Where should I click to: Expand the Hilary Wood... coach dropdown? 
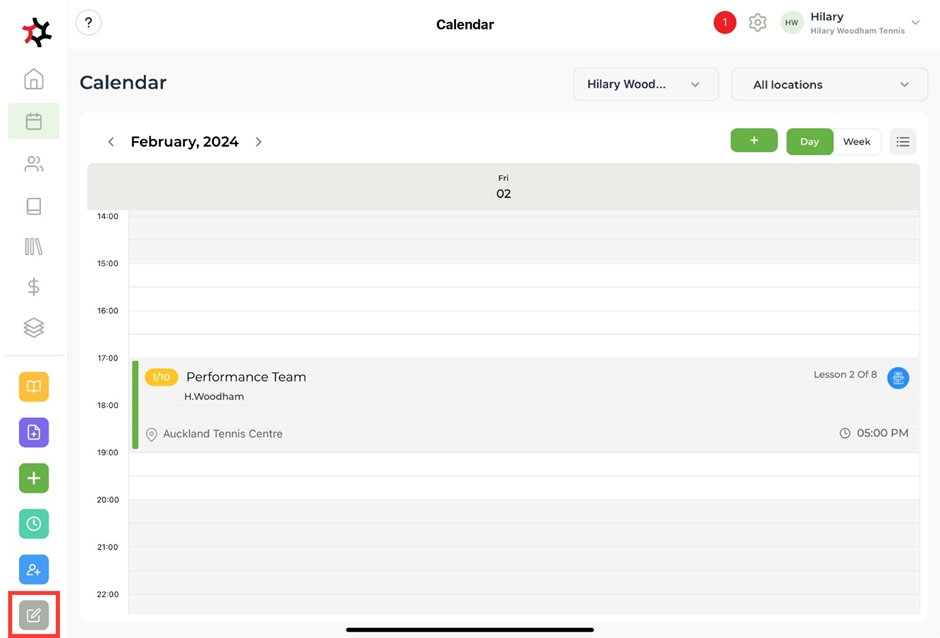[645, 85]
